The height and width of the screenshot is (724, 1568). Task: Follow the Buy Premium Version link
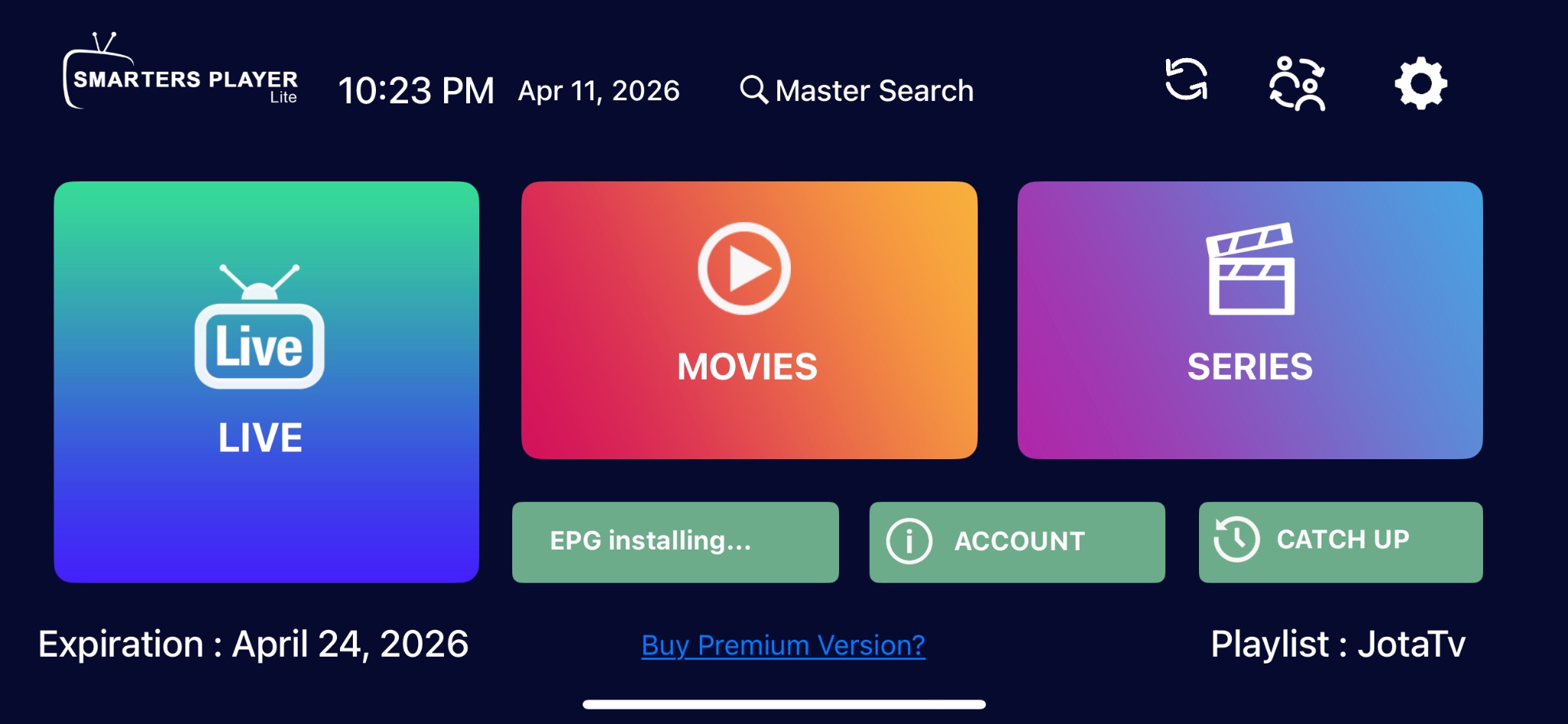click(783, 645)
